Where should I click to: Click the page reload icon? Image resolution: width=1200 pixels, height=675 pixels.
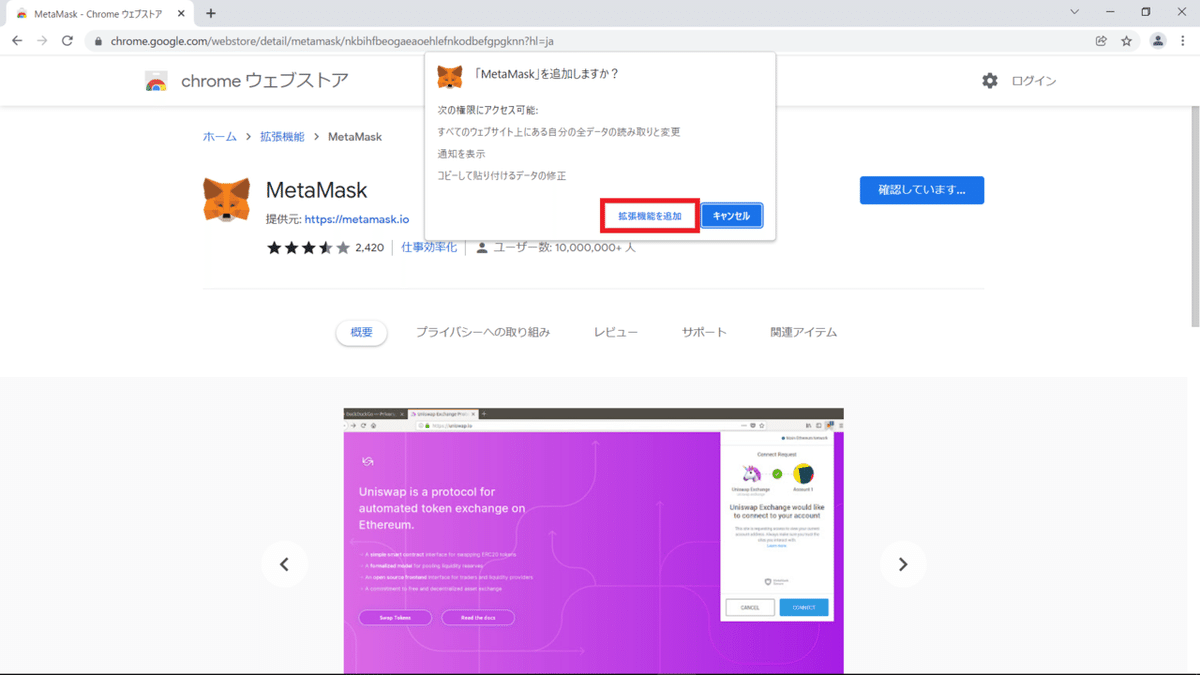pyautogui.click(x=67, y=41)
